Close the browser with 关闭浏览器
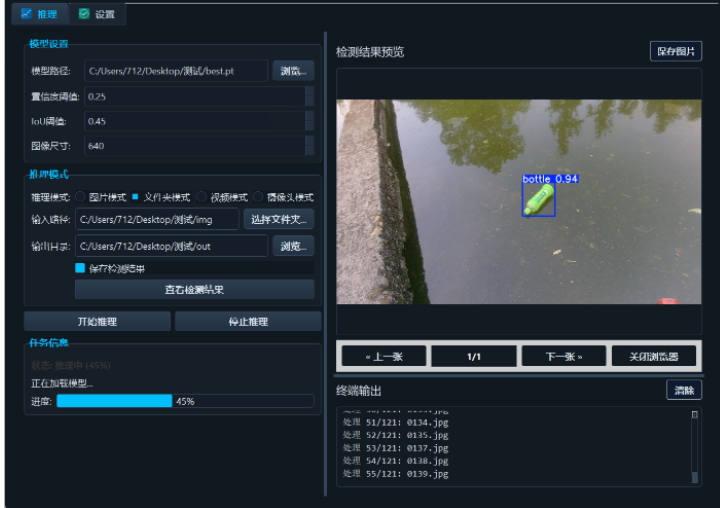 point(654,356)
